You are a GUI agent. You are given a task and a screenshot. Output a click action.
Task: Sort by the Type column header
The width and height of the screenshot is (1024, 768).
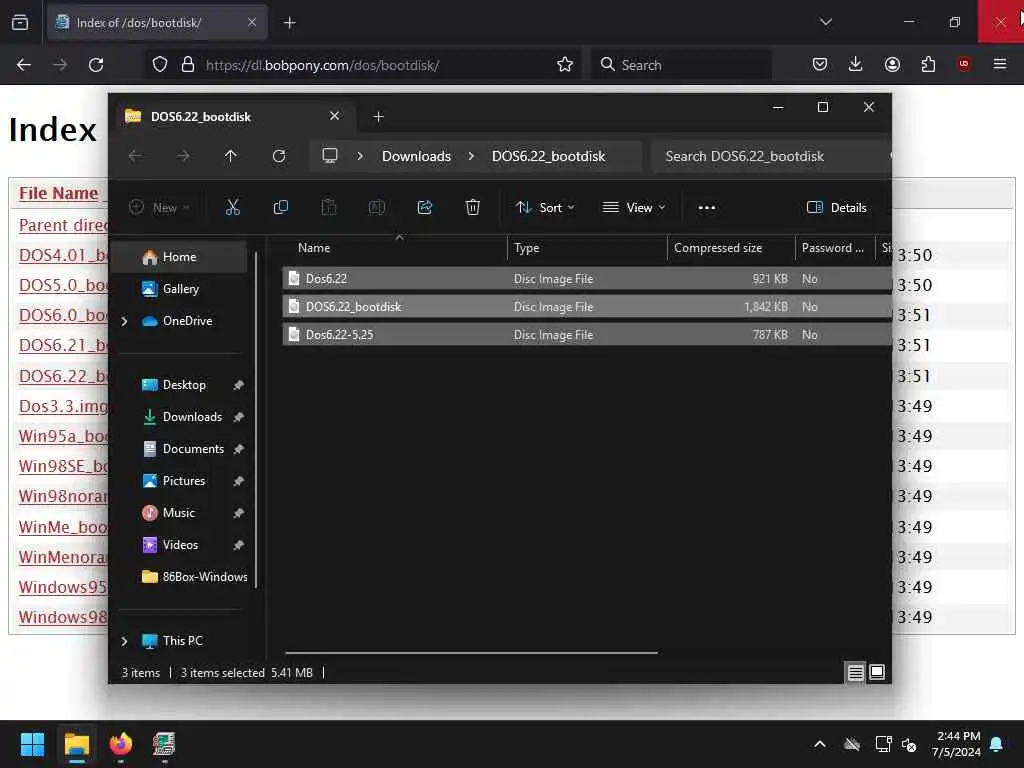[587, 248]
